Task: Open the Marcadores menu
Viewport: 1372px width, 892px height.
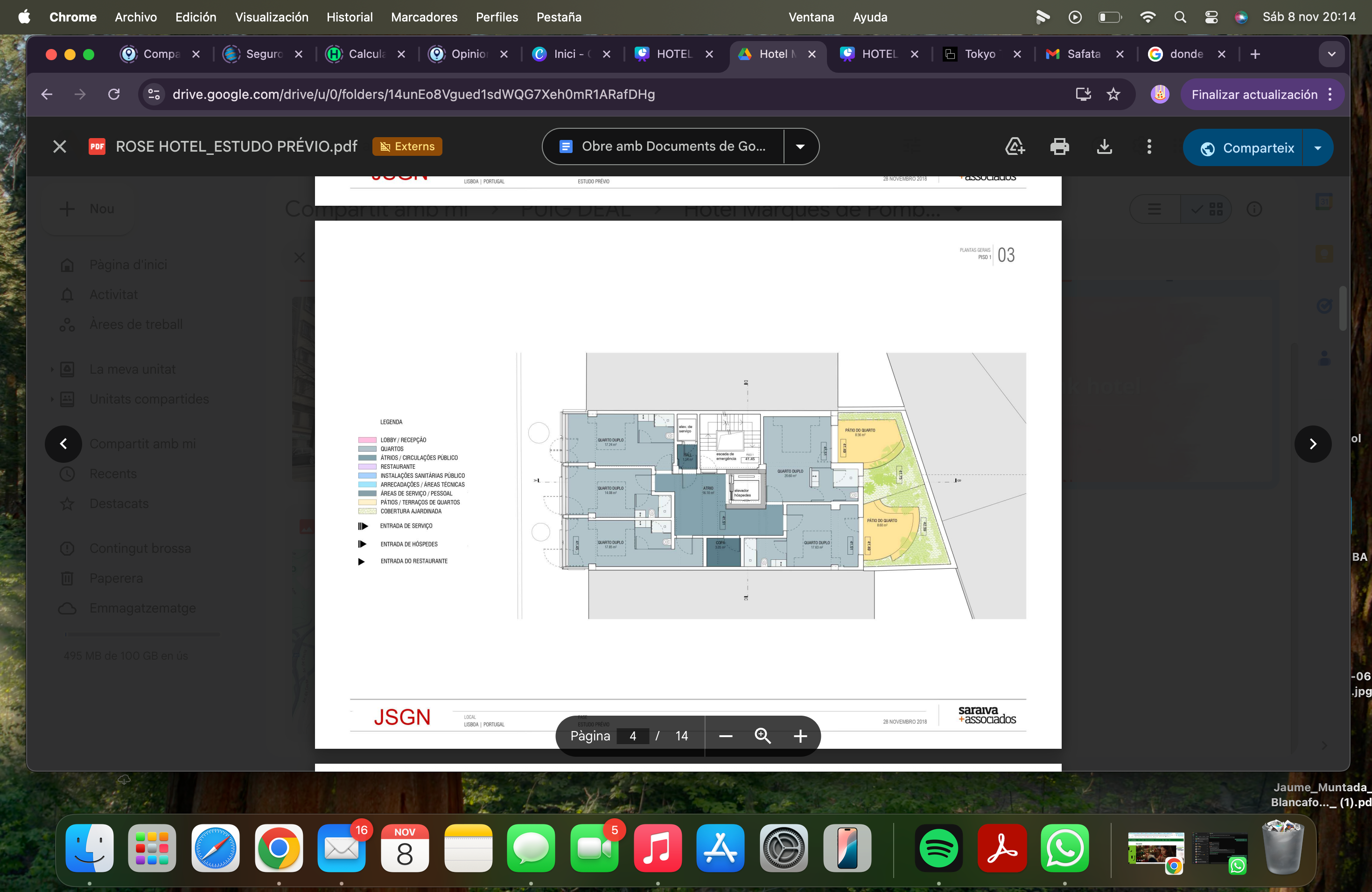Action: (x=424, y=17)
